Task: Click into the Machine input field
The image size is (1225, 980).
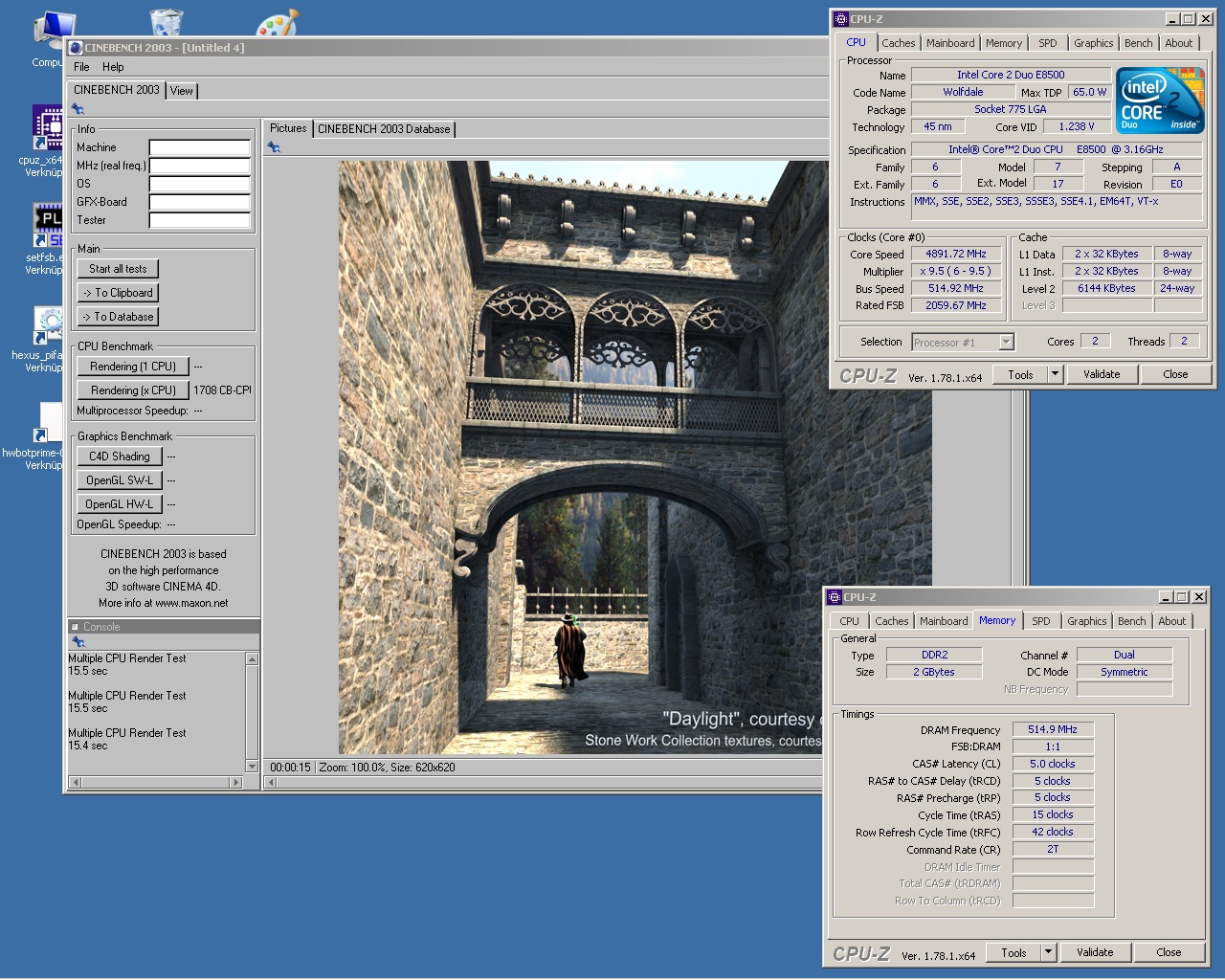Action: click(x=200, y=147)
